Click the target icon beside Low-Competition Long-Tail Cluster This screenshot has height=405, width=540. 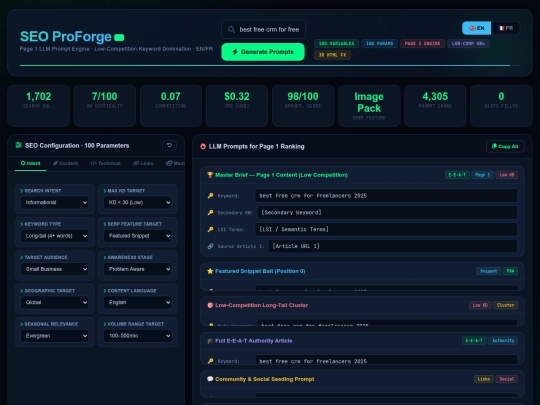(210, 305)
